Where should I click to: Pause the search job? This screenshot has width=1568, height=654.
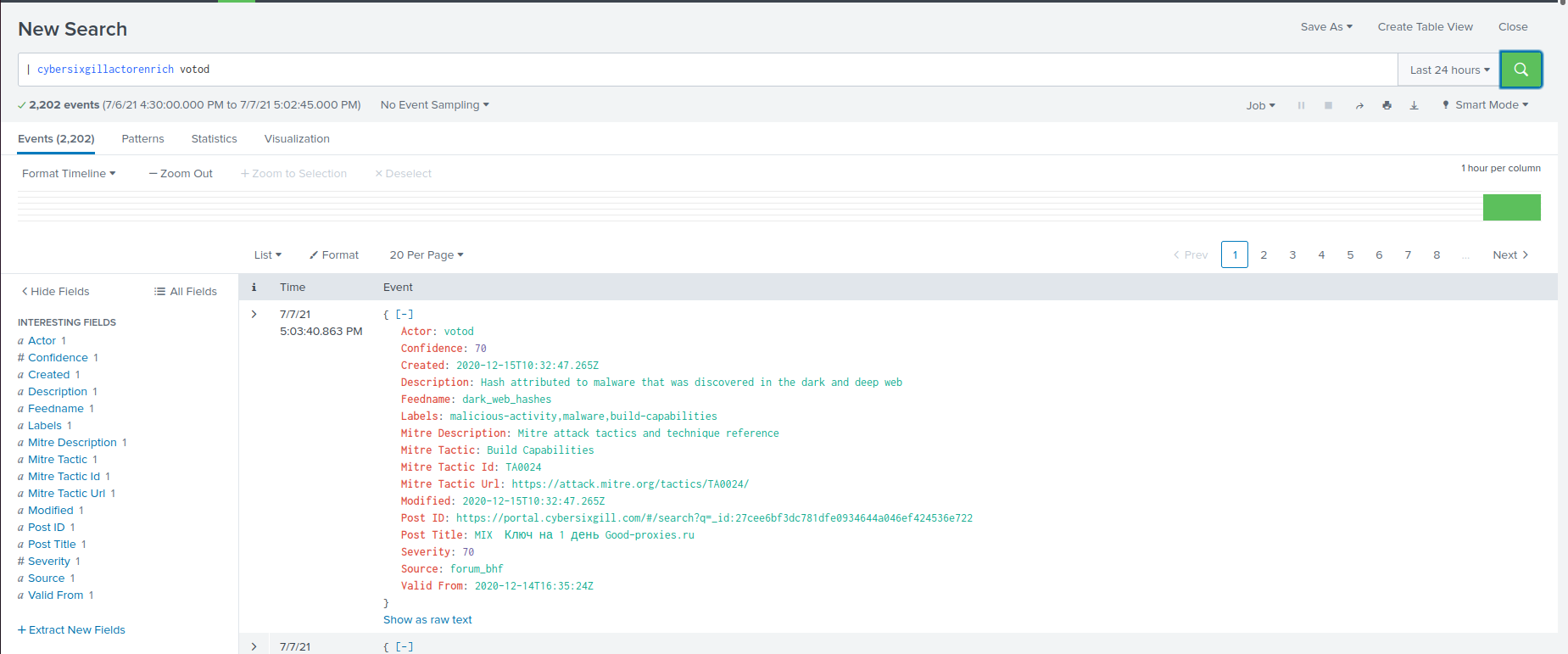[1301, 105]
